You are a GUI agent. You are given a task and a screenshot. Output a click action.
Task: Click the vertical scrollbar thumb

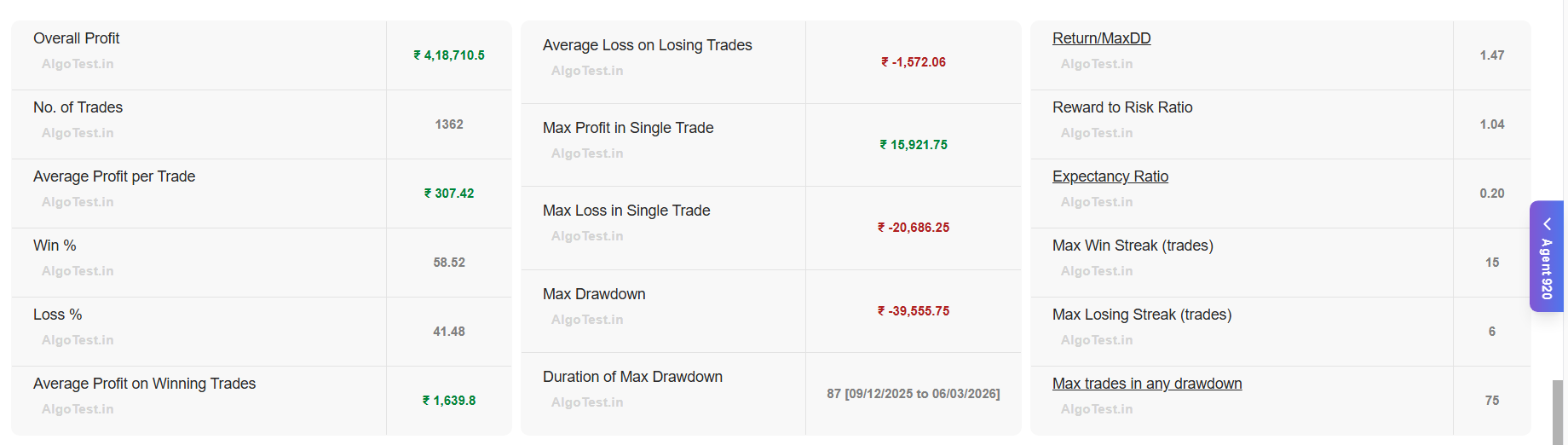click(1558, 412)
